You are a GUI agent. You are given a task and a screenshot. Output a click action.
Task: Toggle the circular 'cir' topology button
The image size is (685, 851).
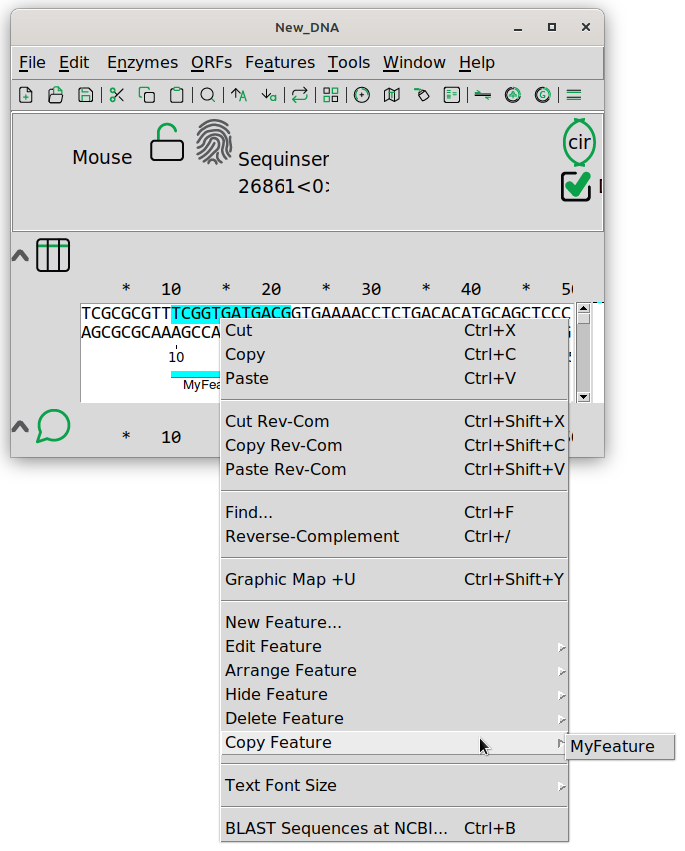[x=579, y=142]
